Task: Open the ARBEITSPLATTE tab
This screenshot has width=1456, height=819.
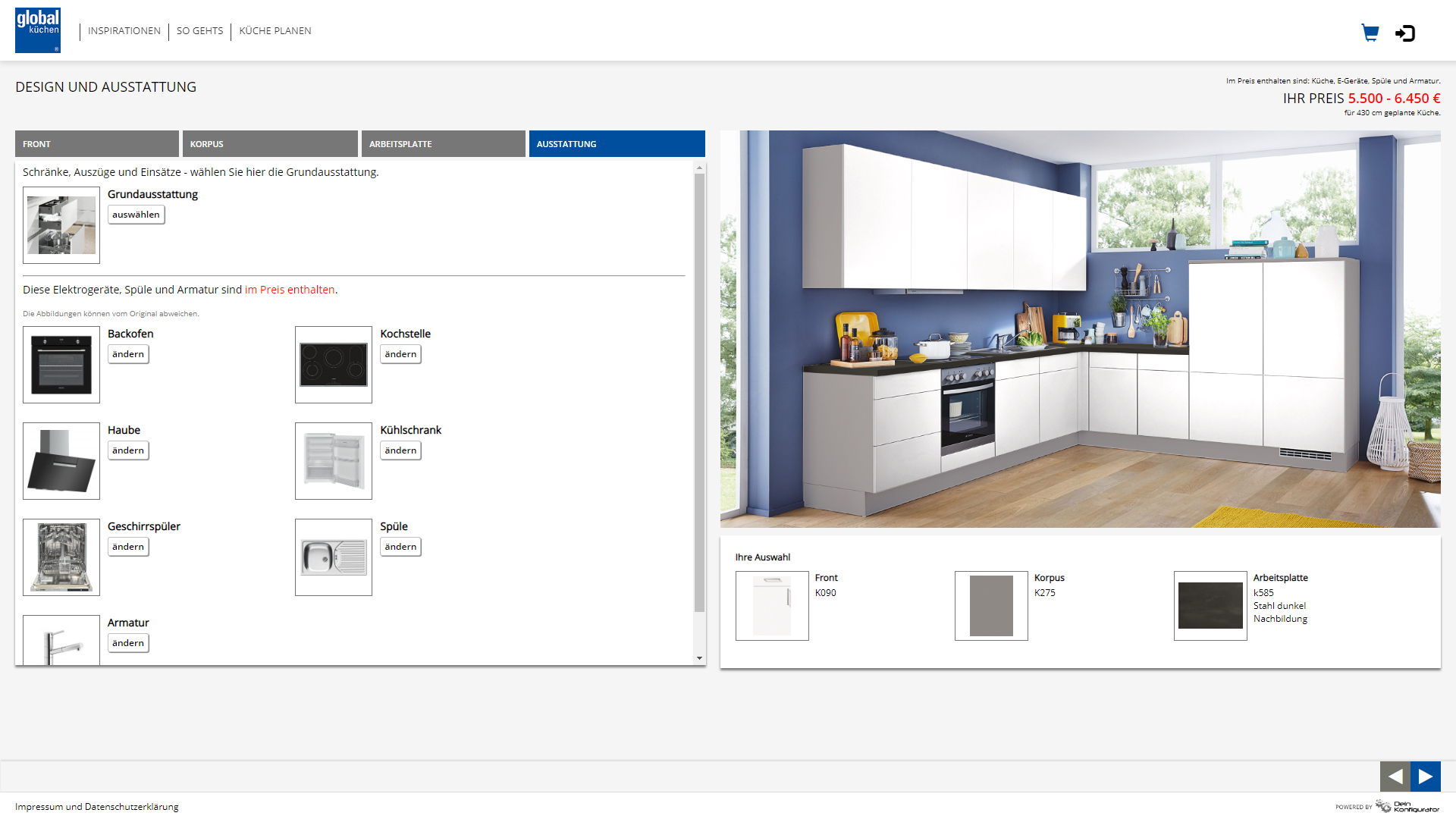Action: point(443,144)
